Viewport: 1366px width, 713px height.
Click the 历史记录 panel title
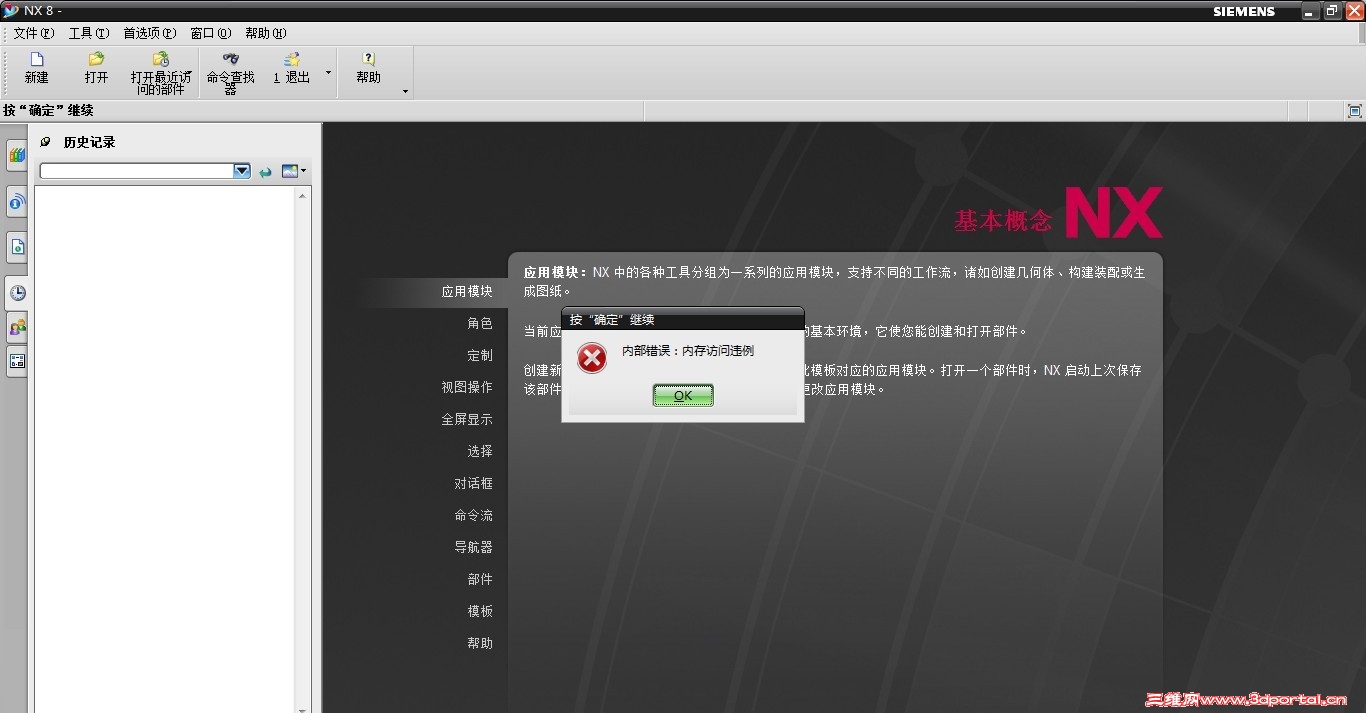coord(90,142)
